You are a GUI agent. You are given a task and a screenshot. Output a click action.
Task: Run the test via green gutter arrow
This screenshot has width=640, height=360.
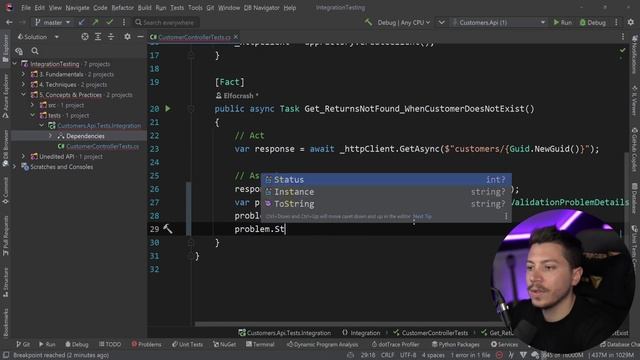click(168, 109)
